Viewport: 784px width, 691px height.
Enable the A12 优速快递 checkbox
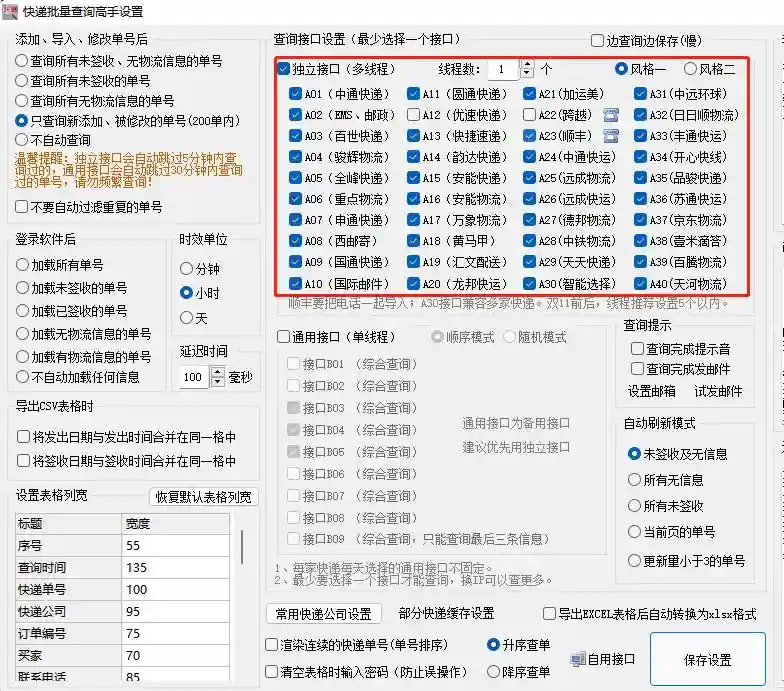(x=414, y=115)
